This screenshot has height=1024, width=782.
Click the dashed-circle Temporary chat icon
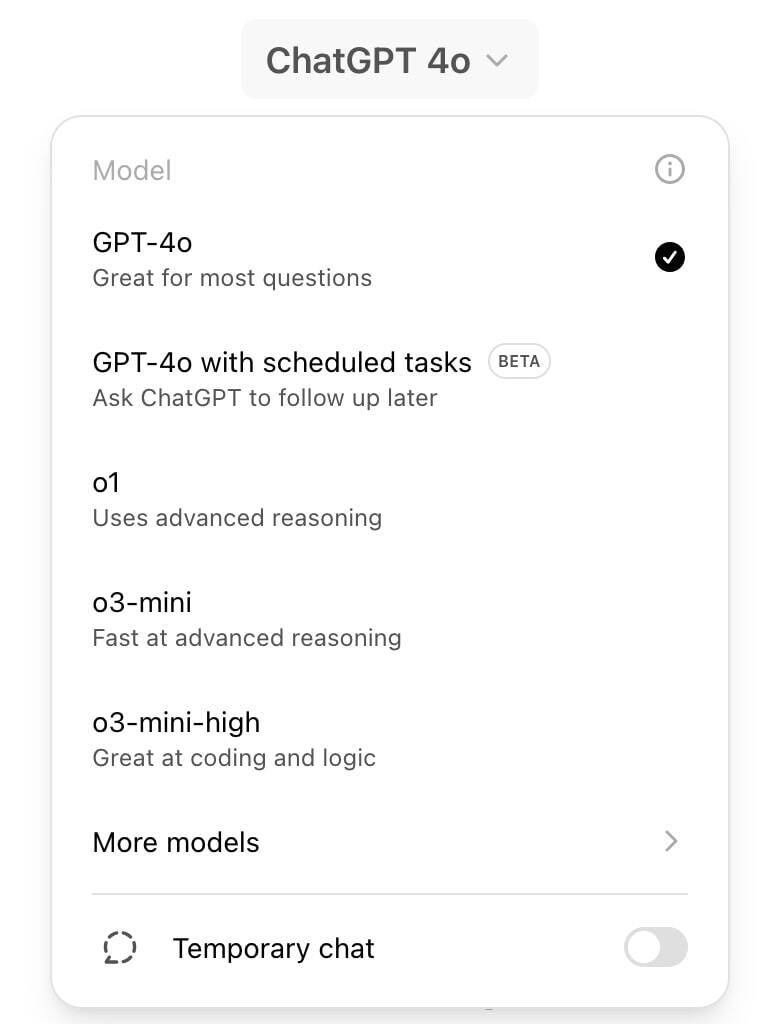click(120, 948)
